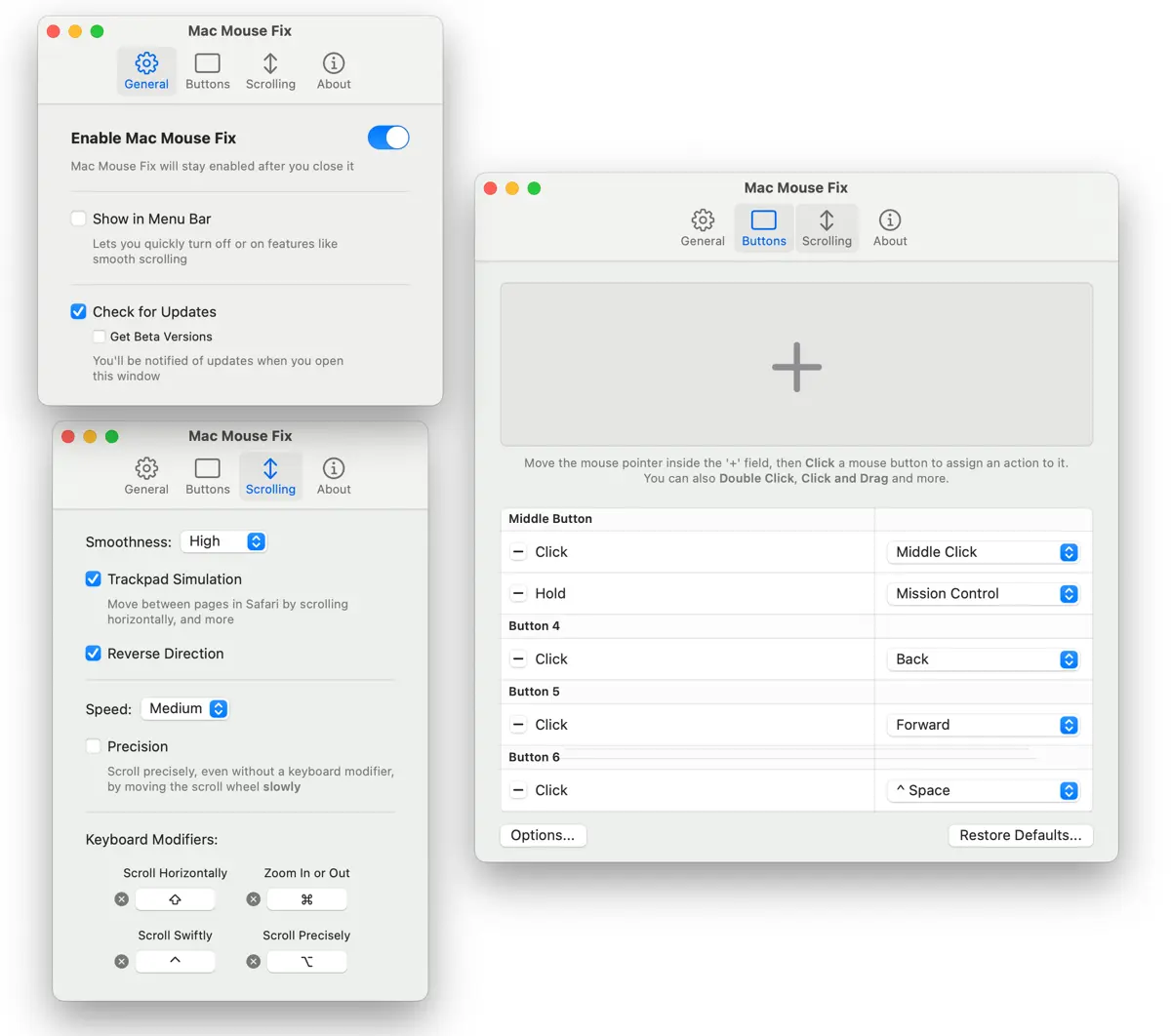The height and width of the screenshot is (1036, 1171).
Task: Switch to the Scrolling tab in the Enable Mac Mouse Fix window
Action: click(x=270, y=71)
